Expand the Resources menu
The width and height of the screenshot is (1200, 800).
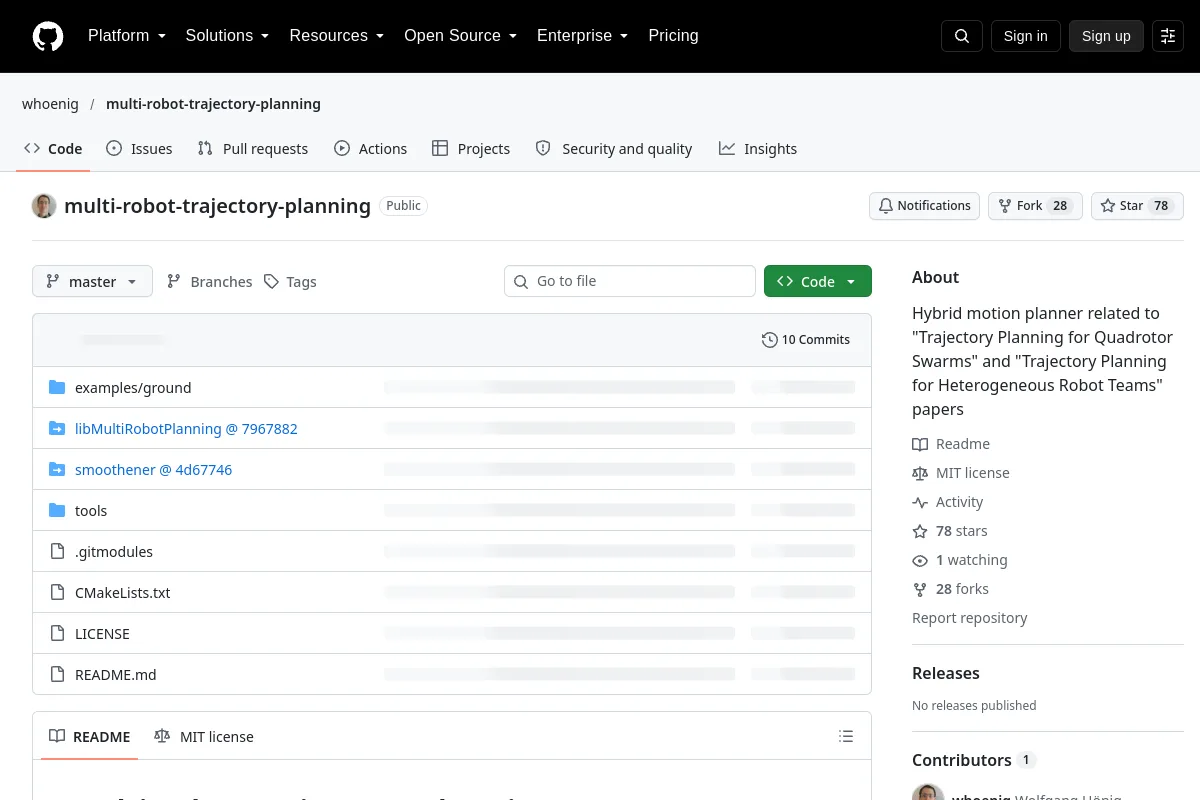337,36
